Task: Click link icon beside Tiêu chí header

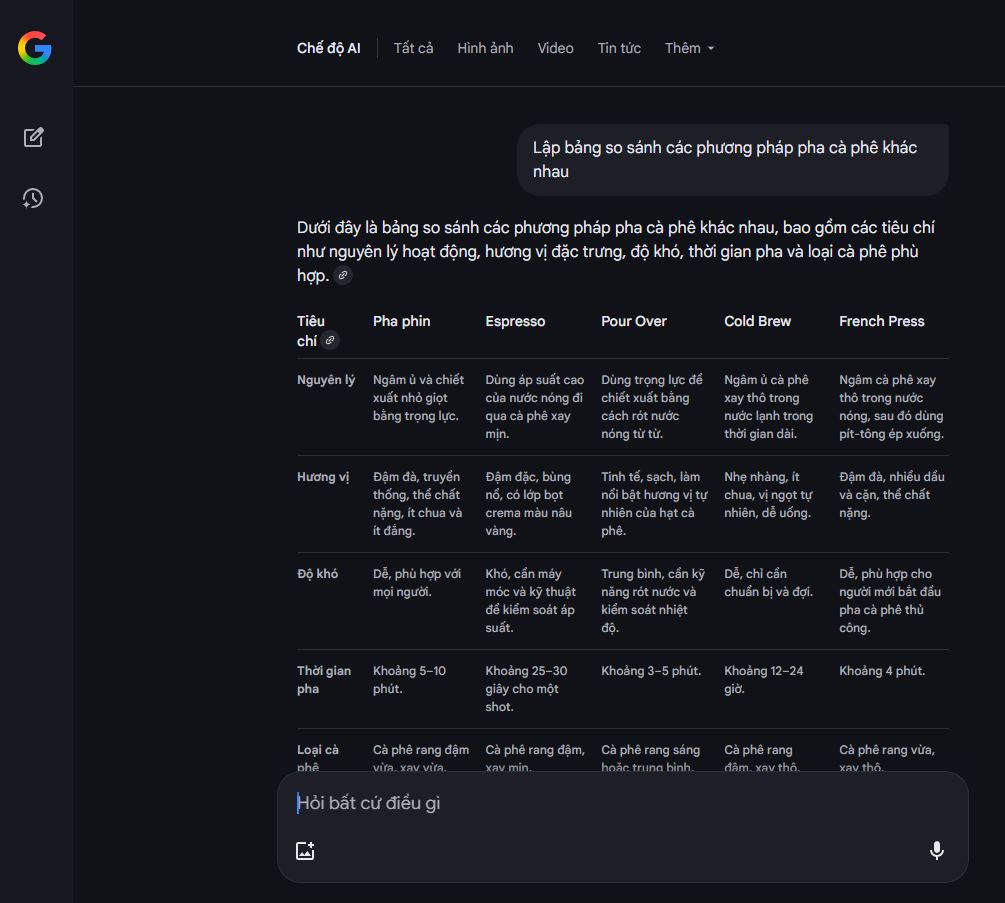Action: pyautogui.click(x=330, y=341)
